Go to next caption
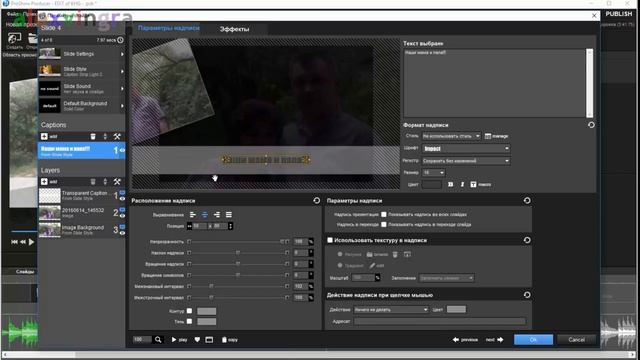 pos(494,340)
